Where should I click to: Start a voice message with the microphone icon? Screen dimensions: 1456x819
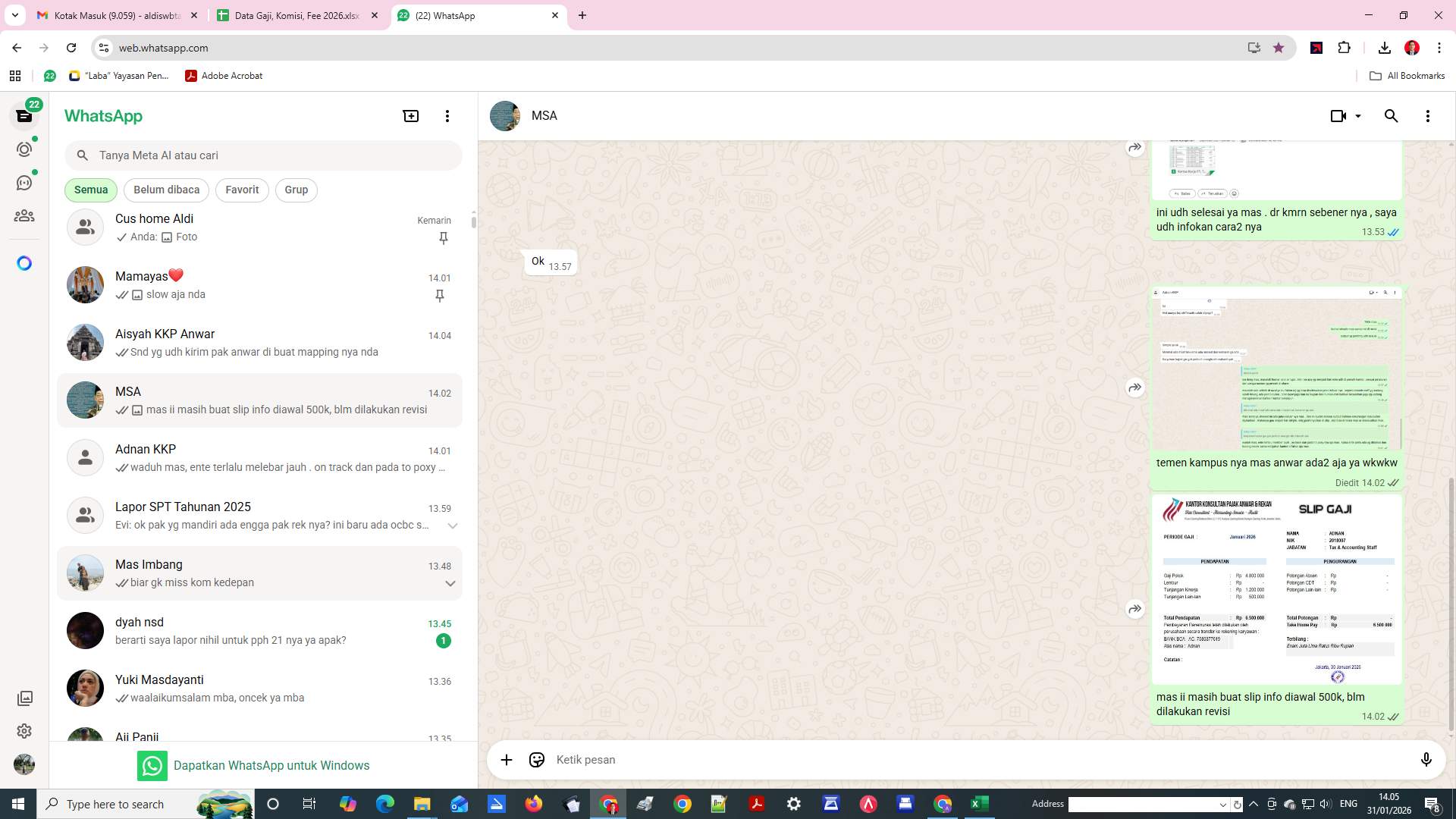[1426, 759]
